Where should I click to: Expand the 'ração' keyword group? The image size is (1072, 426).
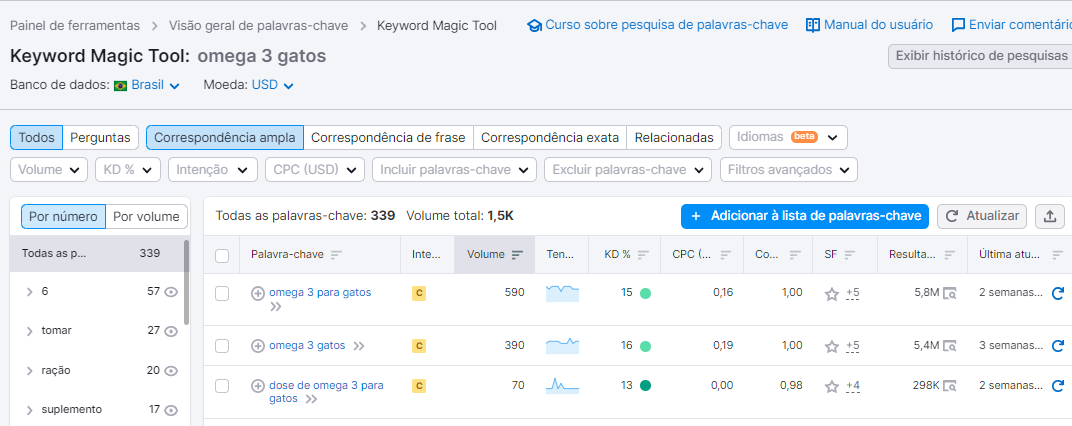tap(29, 371)
